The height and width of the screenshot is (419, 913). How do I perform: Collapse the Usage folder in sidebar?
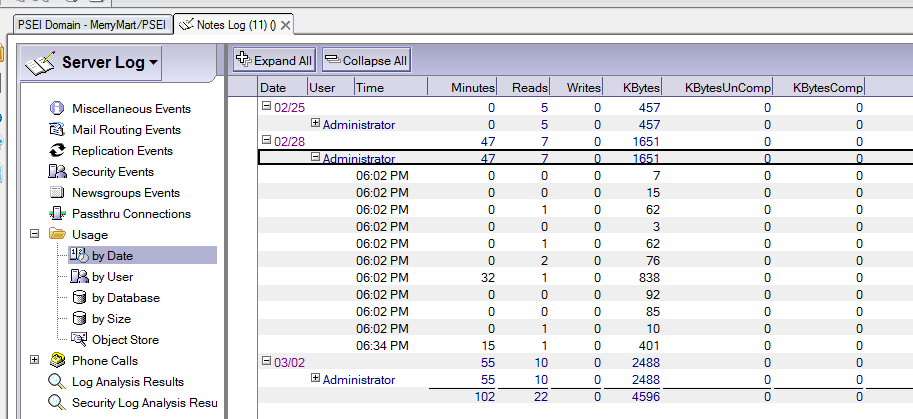point(35,234)
